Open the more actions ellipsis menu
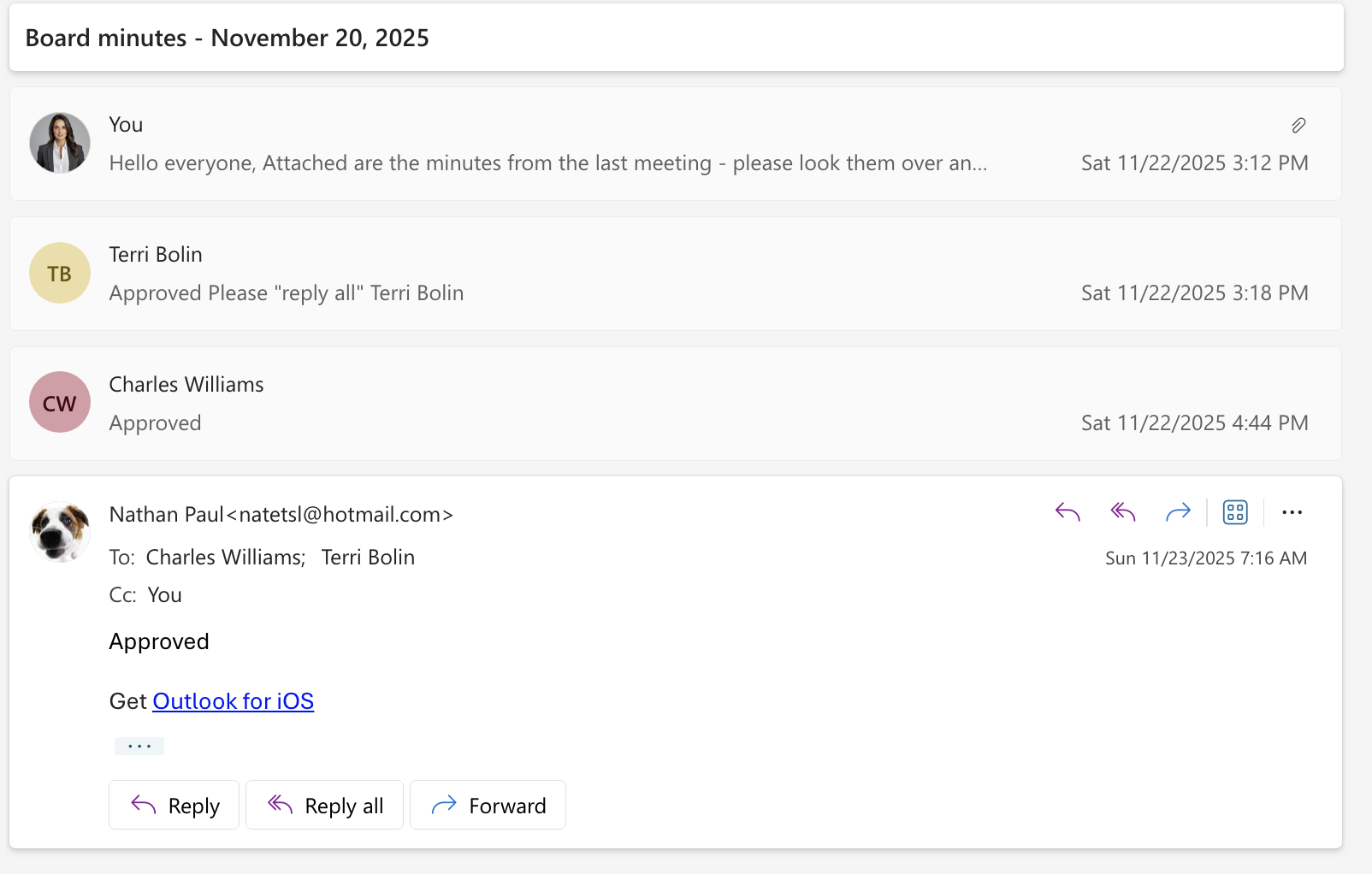 1292,512
